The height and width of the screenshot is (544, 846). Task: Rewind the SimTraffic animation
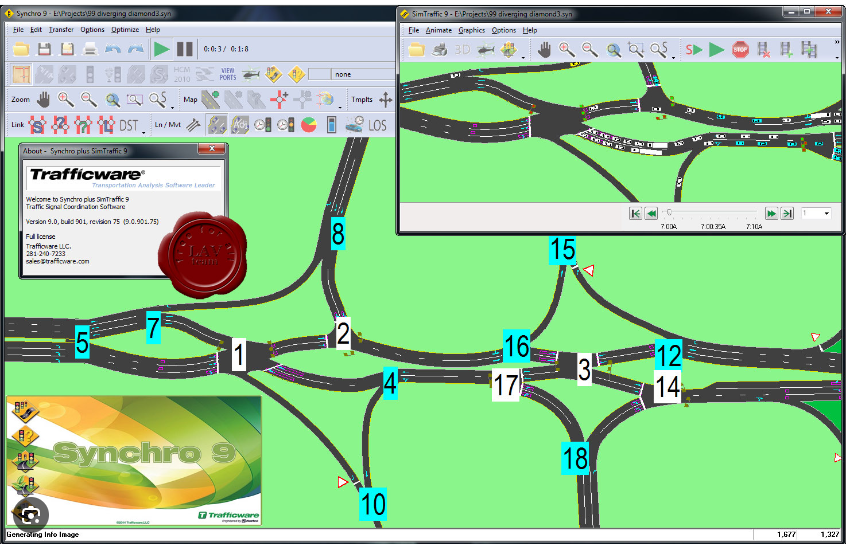652,214
